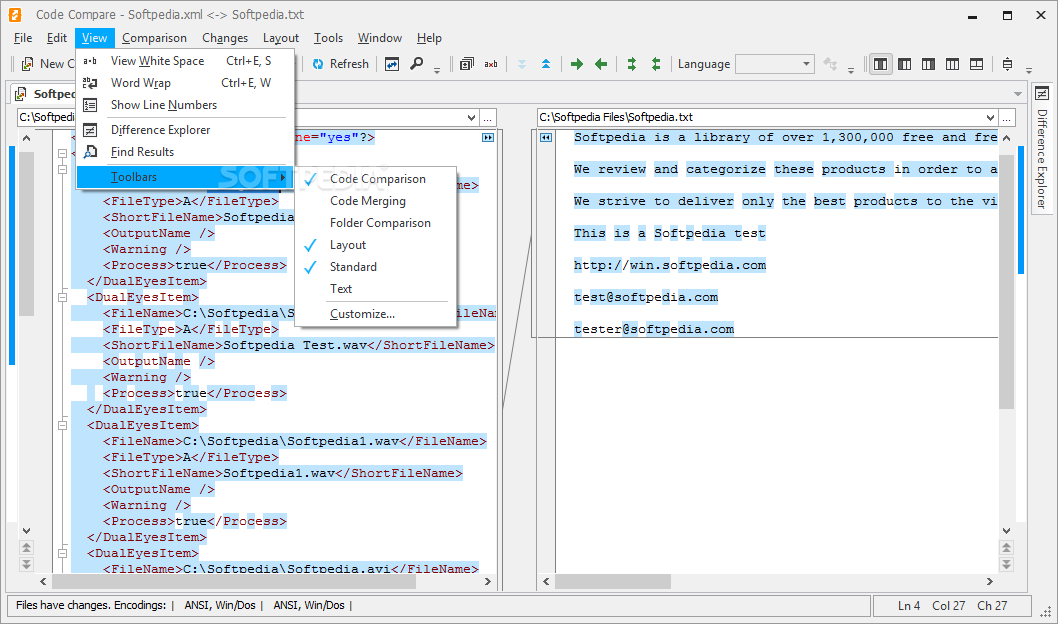Click the Code Compare app icon in title bar
This screenshot has width=1058, height=624.
[x=15, y=14]
